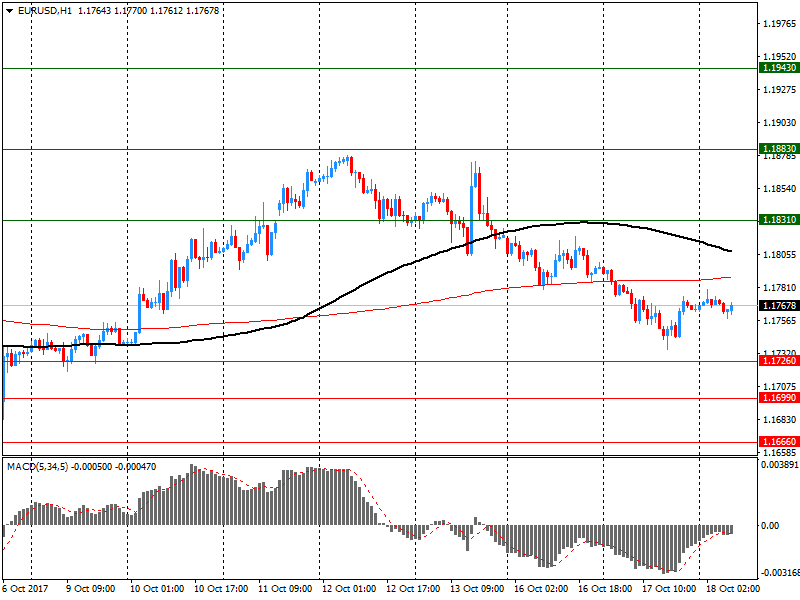Click the black moving average line endpoint
Image resolution: width=800 pixels, height=600 pixels.
tap(731, 251)
